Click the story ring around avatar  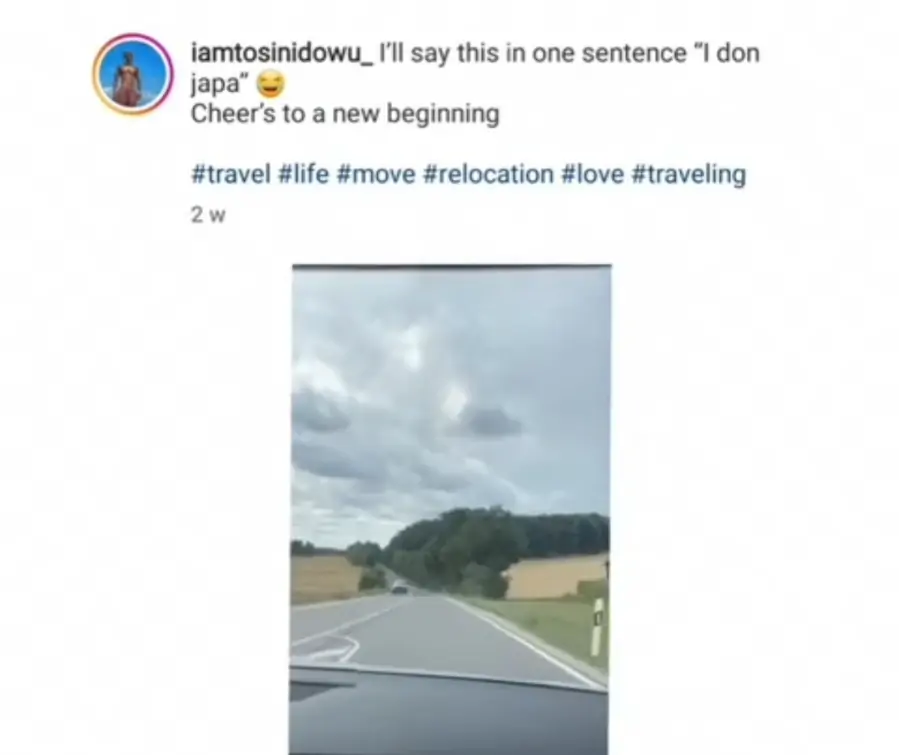[132, 38]
